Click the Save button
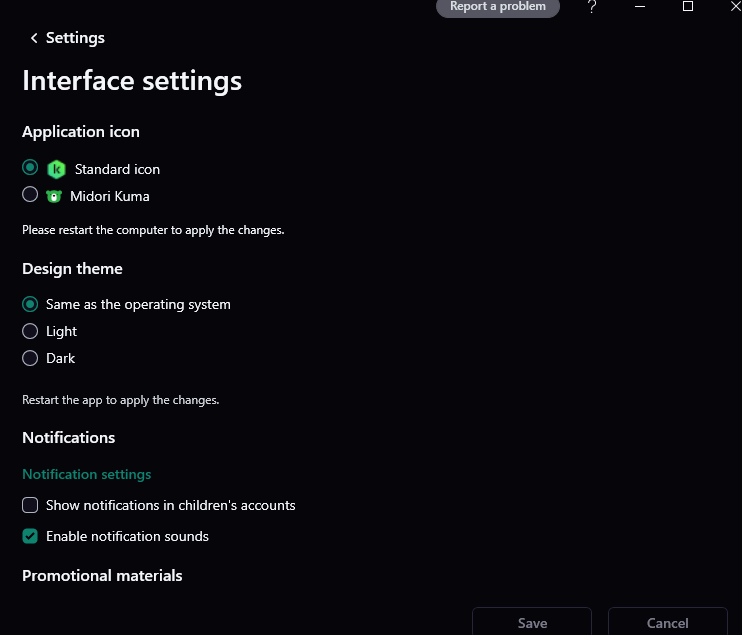 click(x=532, y=622)
